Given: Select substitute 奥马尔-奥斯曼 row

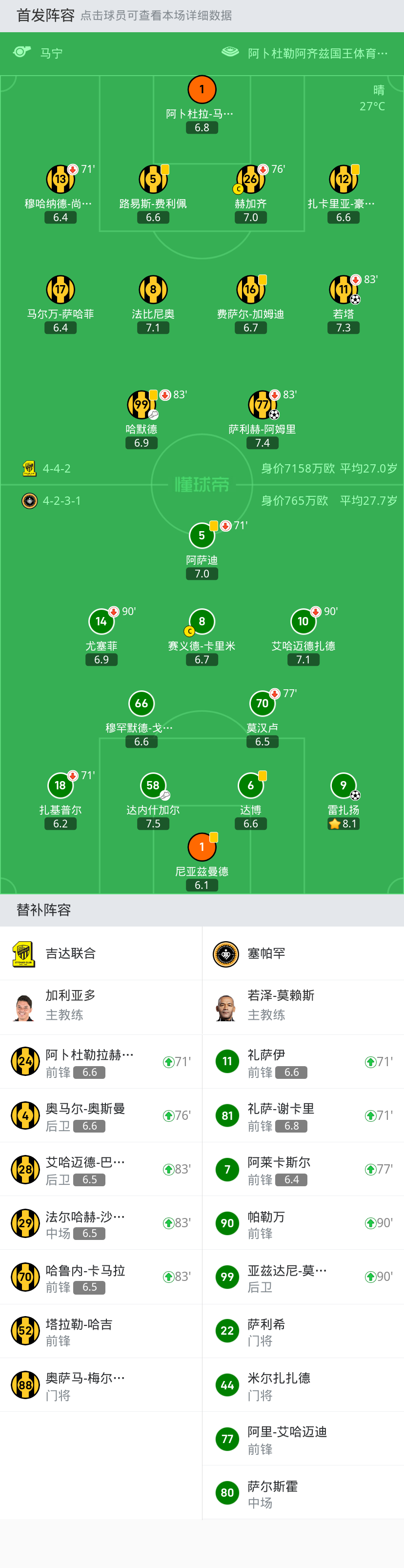Looking at the screenshot, I should [x=101, y=1115].
